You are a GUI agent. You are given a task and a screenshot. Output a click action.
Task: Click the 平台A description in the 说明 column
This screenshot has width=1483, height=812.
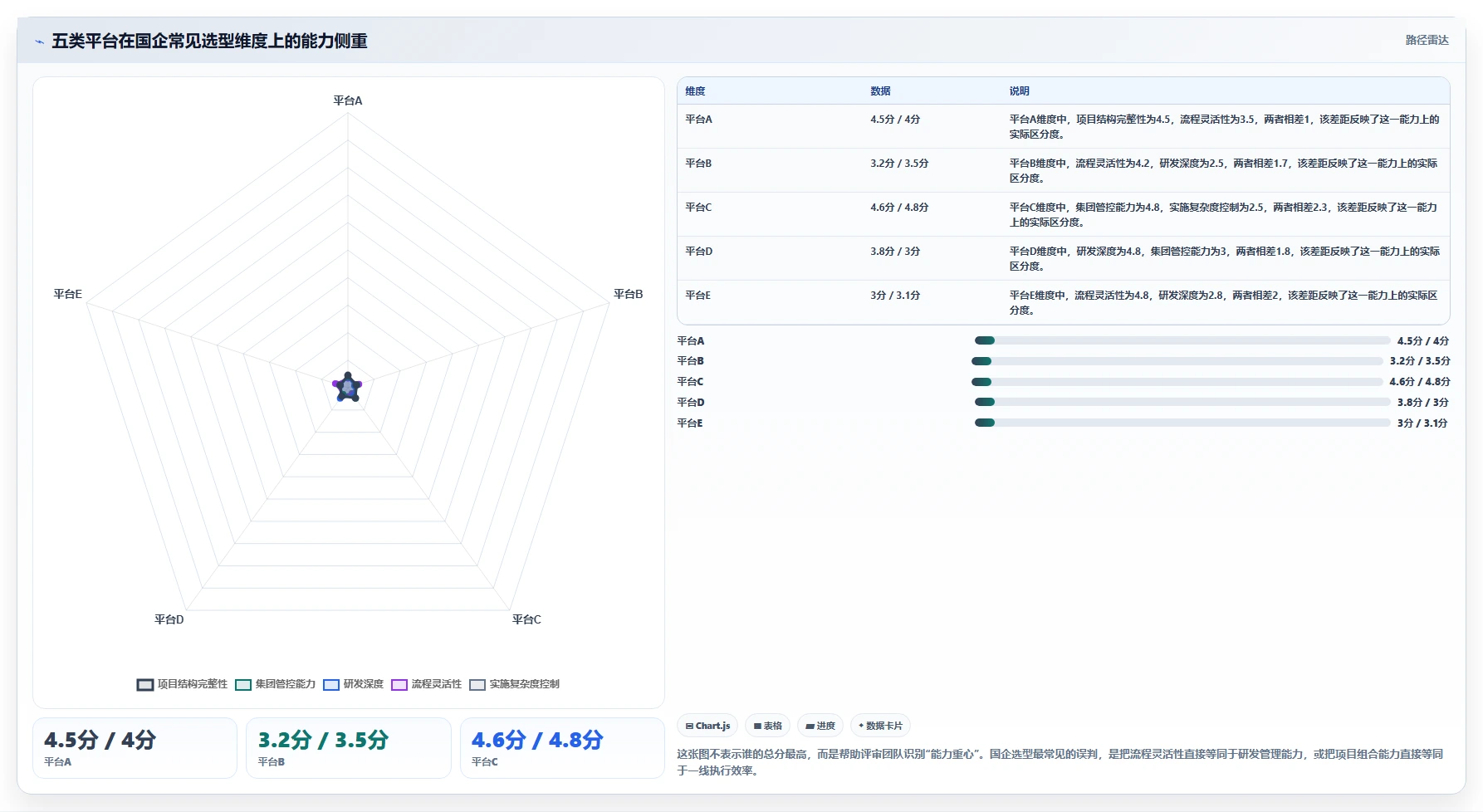click(1224, 127)
